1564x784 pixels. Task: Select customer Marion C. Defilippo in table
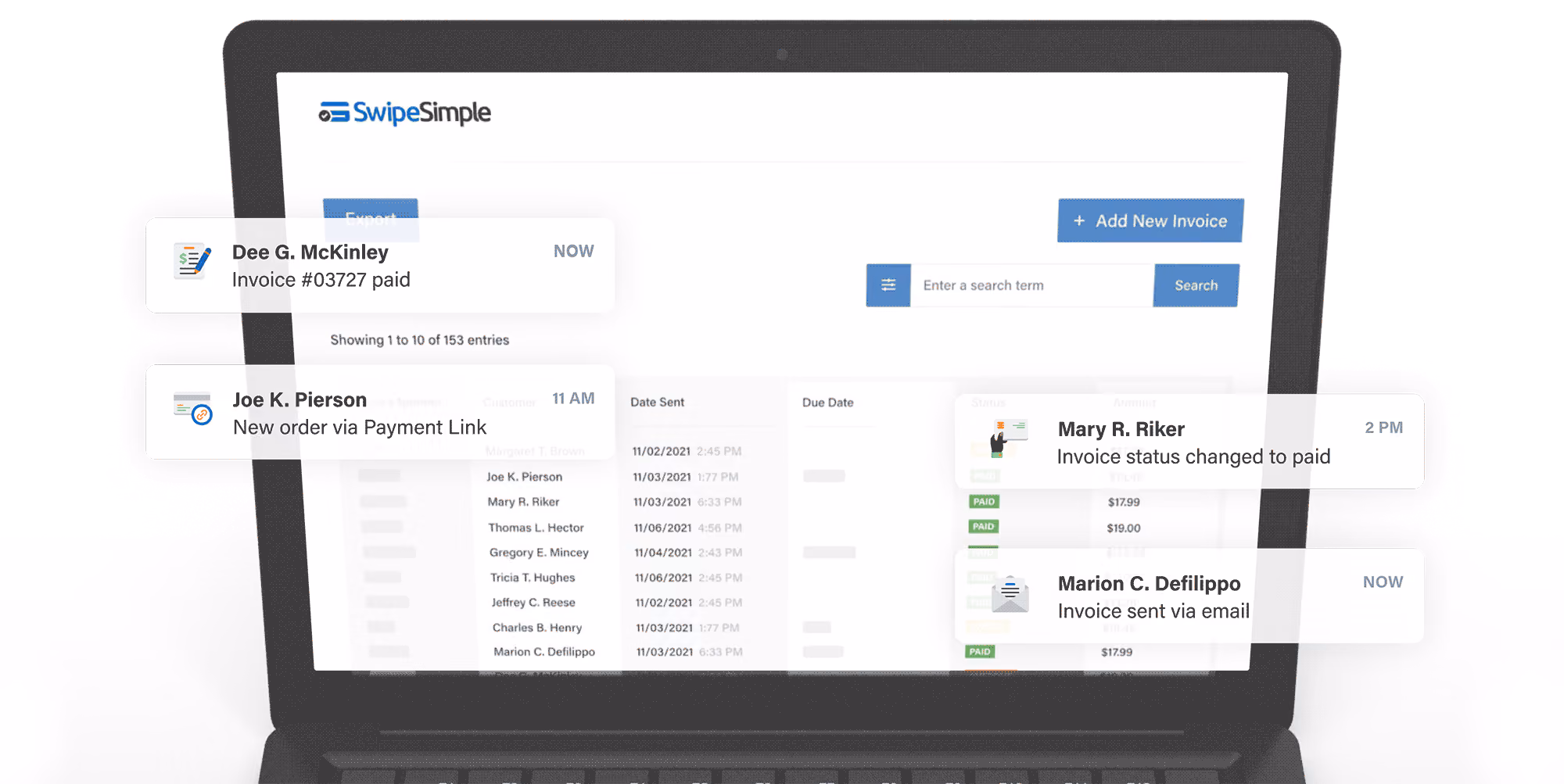(544, 652)
